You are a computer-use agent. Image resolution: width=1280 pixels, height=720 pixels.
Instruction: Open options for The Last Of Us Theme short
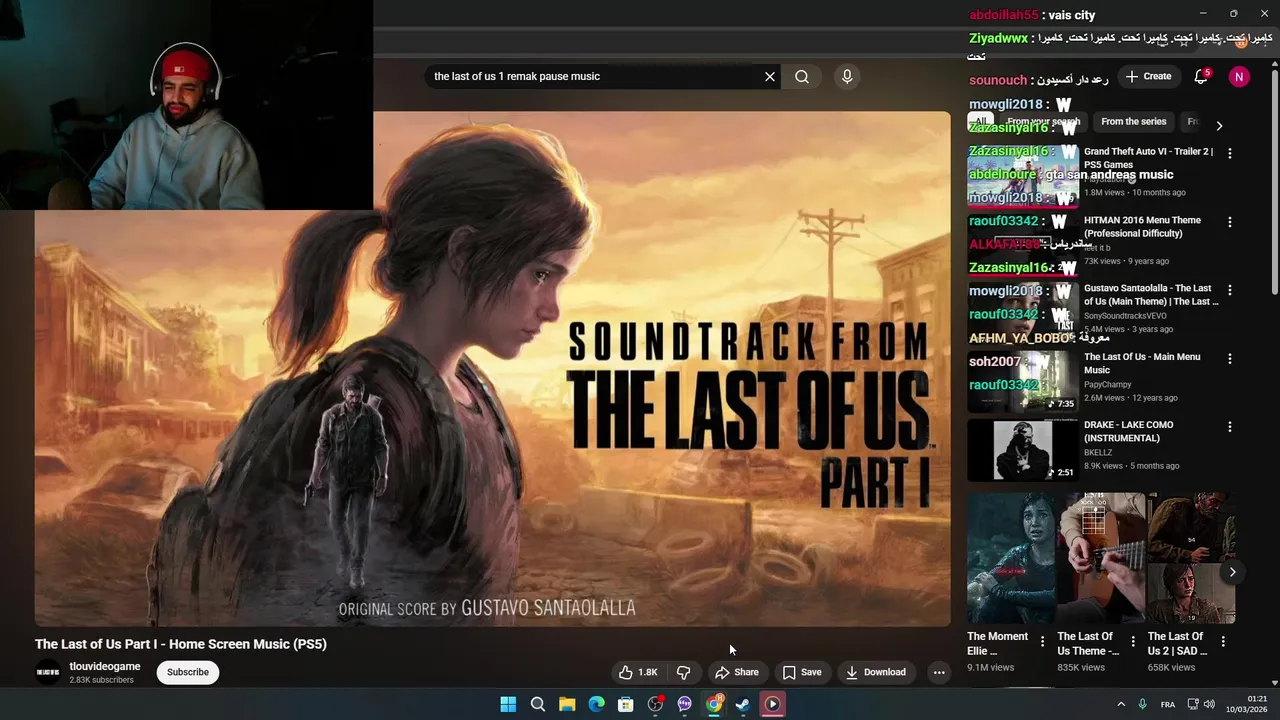tap(1133, 641)
